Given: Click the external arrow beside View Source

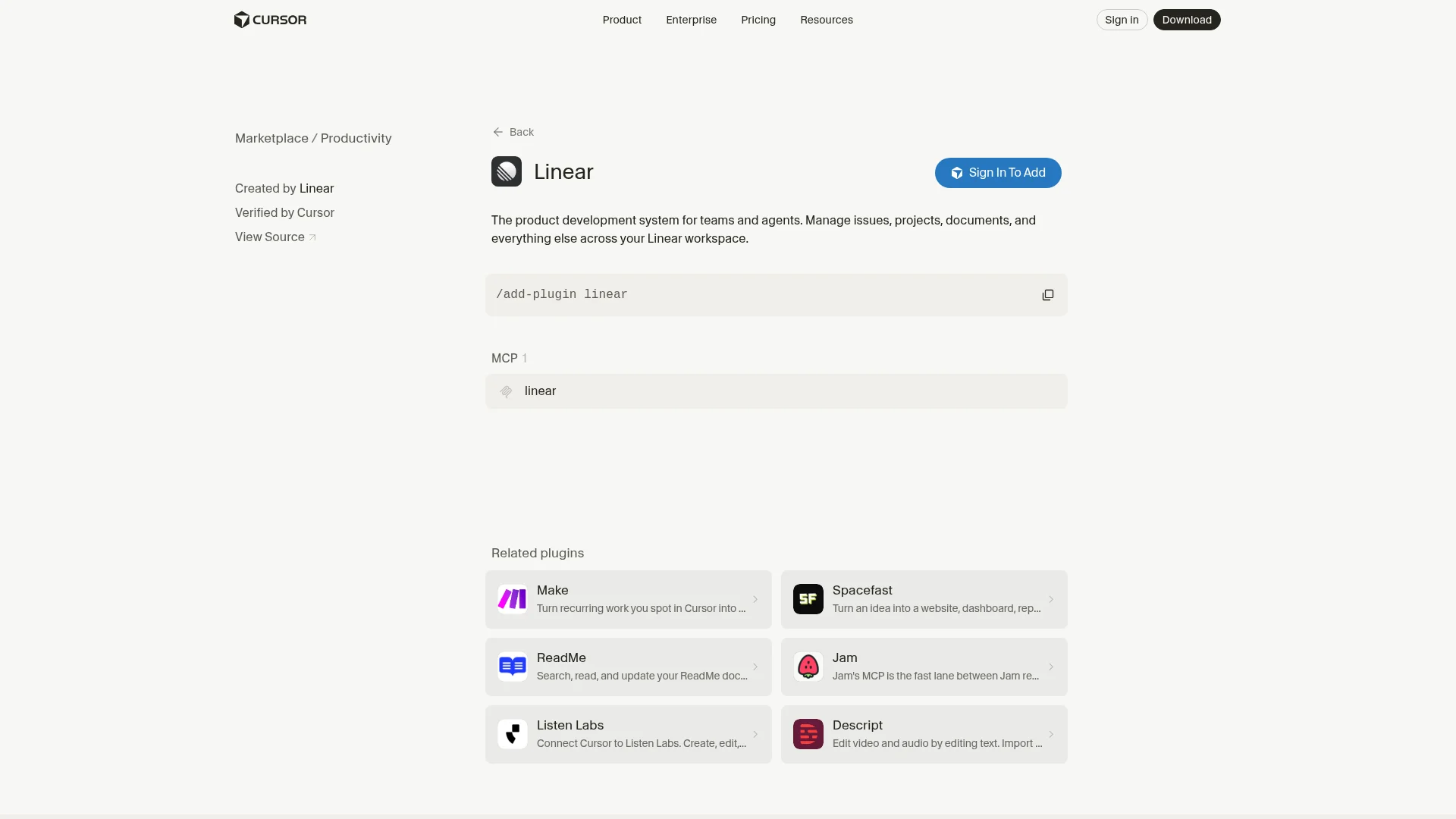Looking at the screenshot, I should [x=312, y=237].
